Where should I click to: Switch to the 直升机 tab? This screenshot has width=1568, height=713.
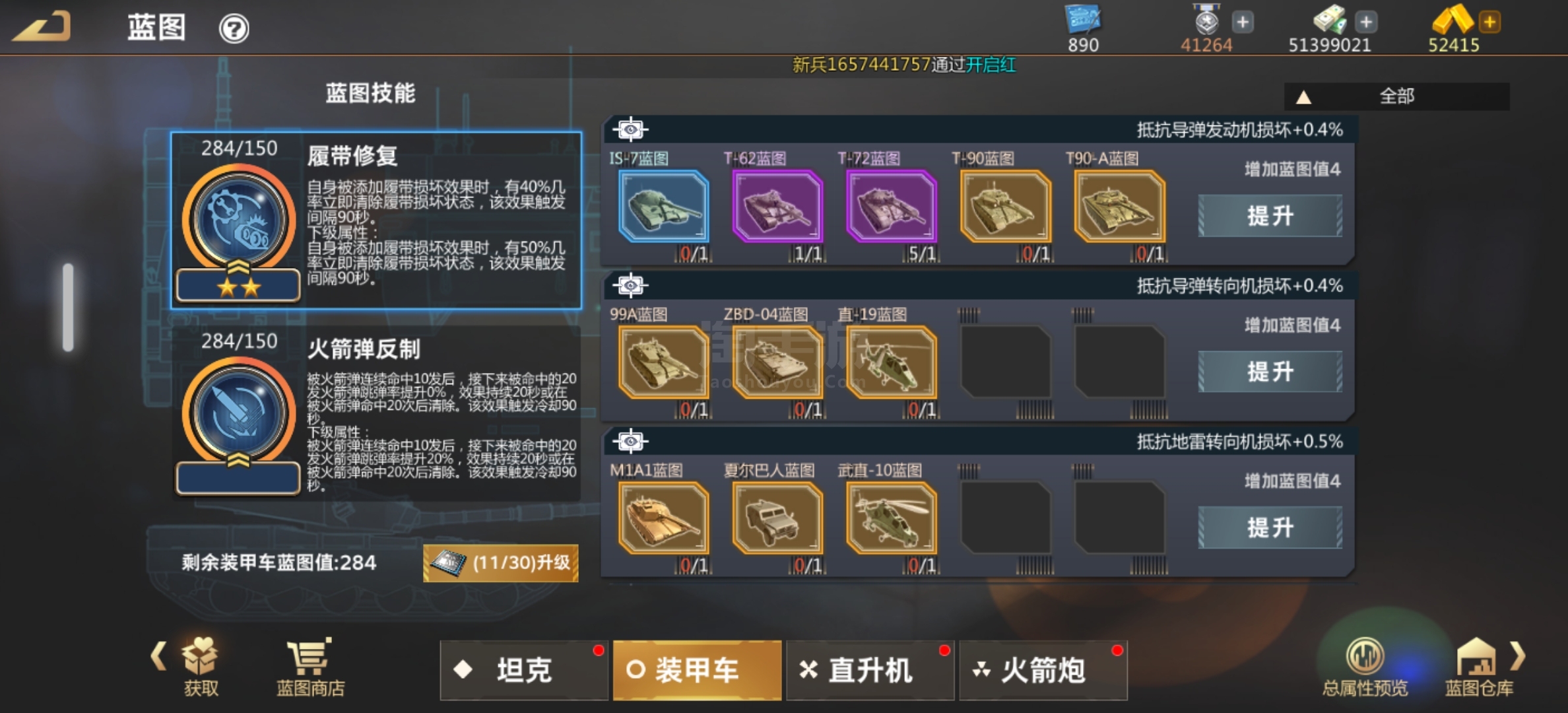(870, 670)
